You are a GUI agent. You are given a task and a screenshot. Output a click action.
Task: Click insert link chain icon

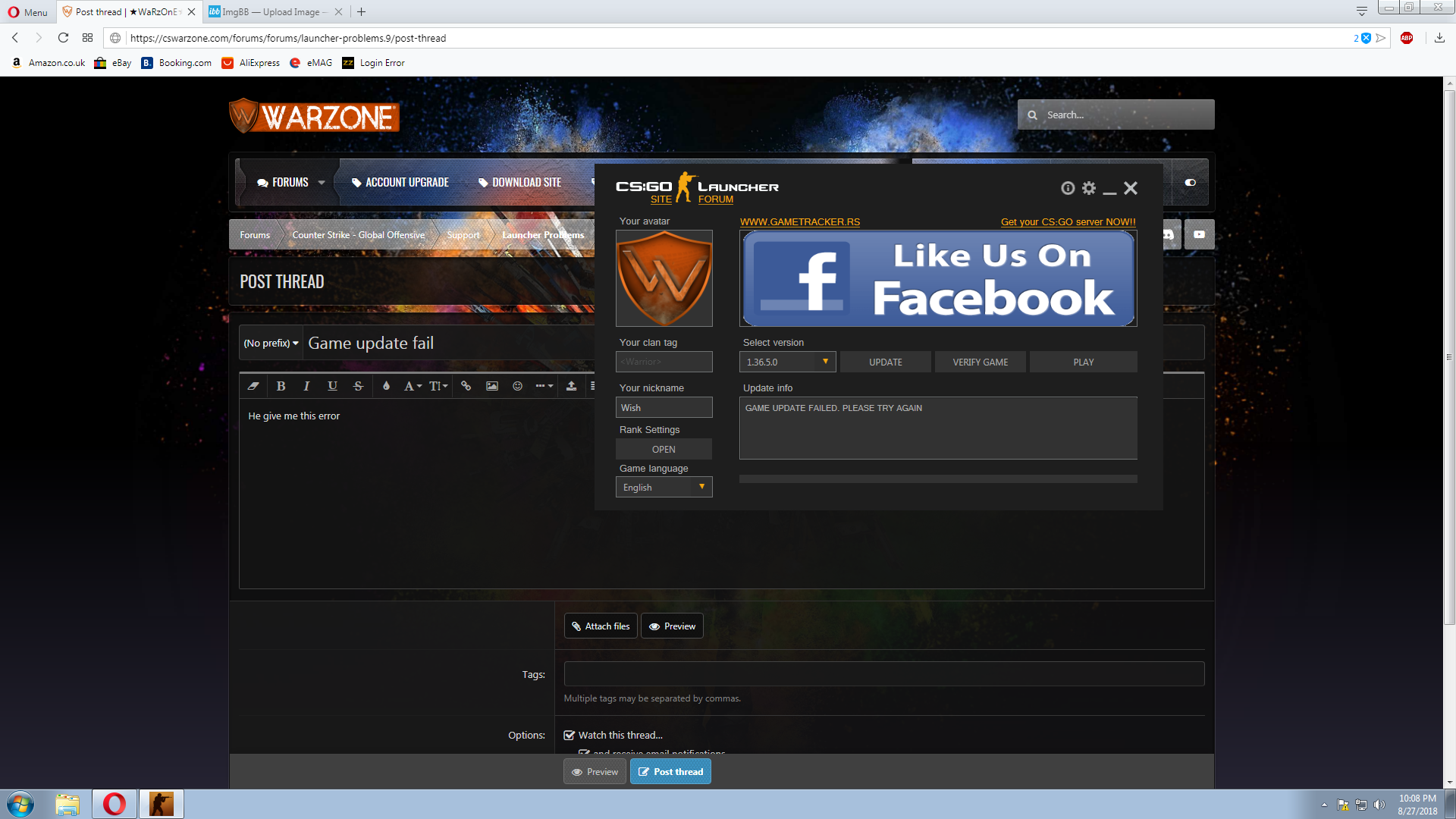click(466, 386)
